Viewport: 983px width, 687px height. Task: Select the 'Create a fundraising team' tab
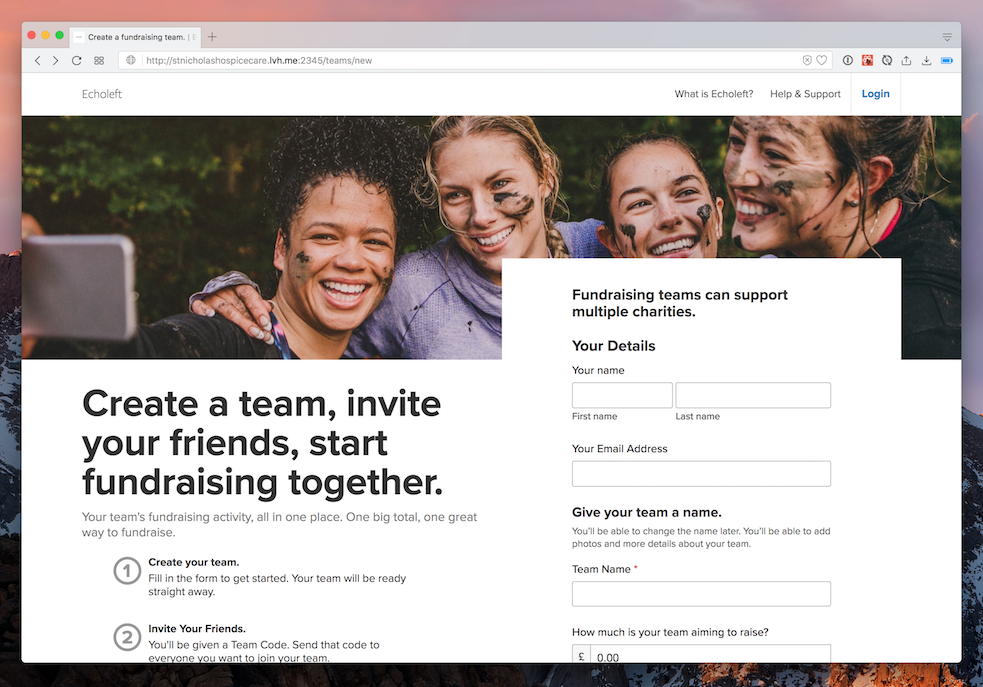(135, 37)
